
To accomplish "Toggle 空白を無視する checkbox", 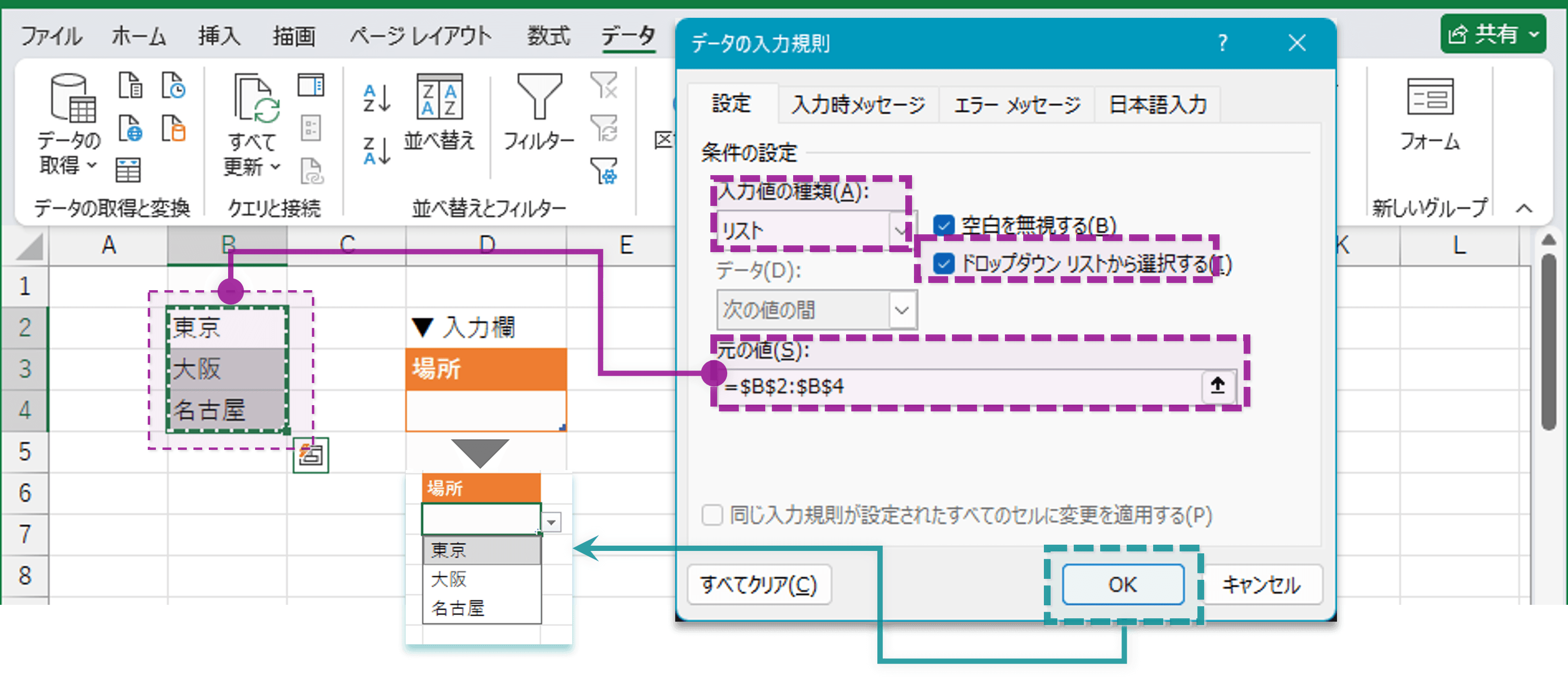I will pos(943,226).
